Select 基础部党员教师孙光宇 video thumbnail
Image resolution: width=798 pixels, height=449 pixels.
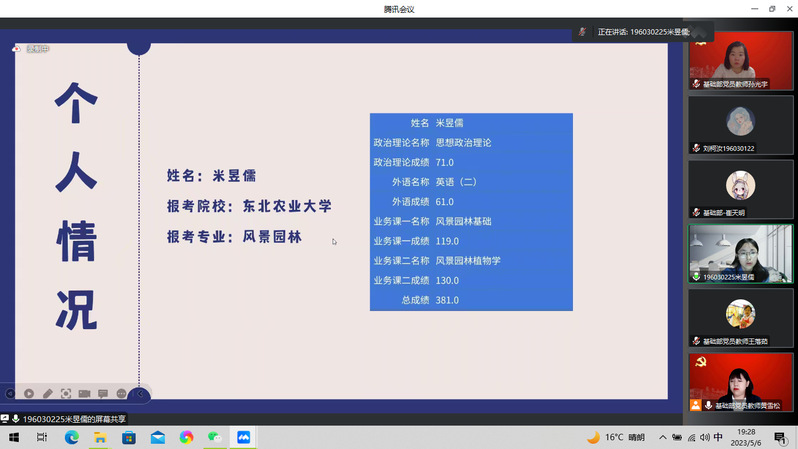point(740,60)
